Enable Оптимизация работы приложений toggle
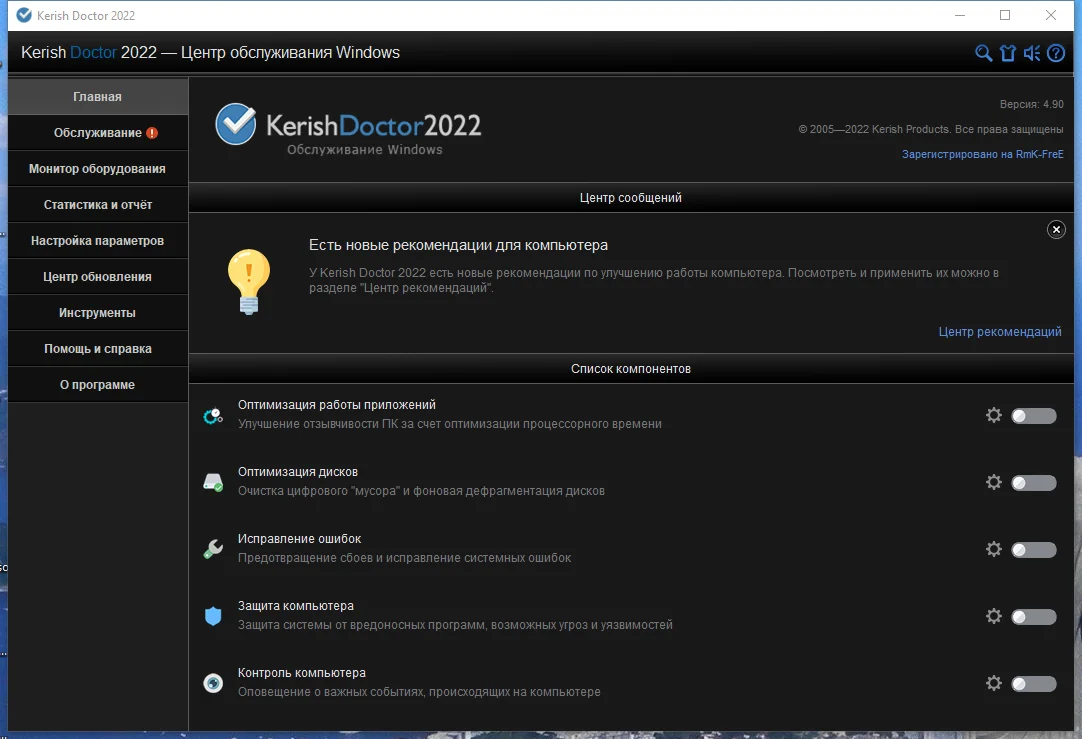Screen dimensions: 1082x739 point(1034,415)
